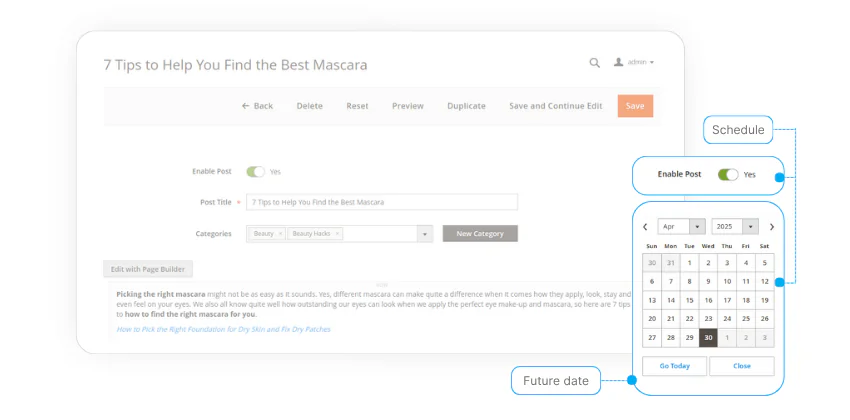Open the Dry Skin Foundation article link
Screen dimensions: 850x420
coord(223,329)
